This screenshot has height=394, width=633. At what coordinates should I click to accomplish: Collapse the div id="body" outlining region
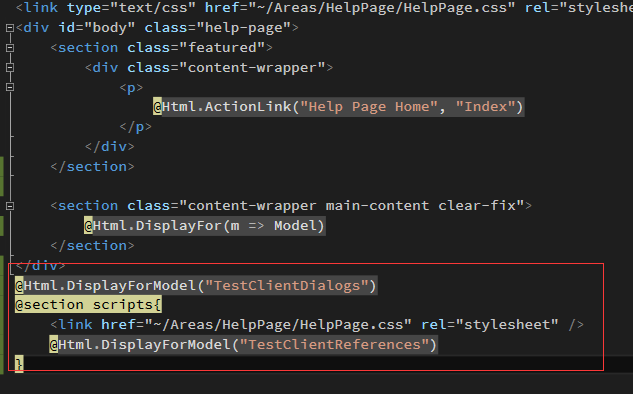click(10, 28)
